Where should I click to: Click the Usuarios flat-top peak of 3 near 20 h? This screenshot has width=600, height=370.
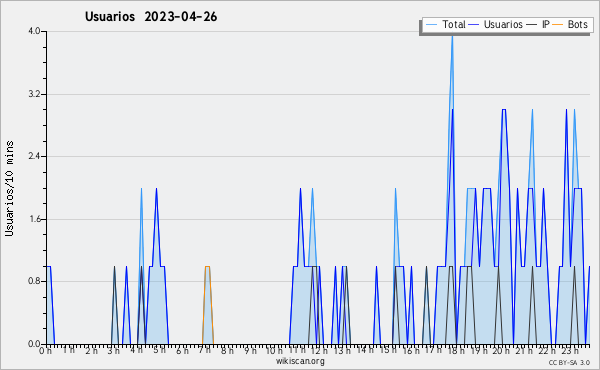coord(504,110)
